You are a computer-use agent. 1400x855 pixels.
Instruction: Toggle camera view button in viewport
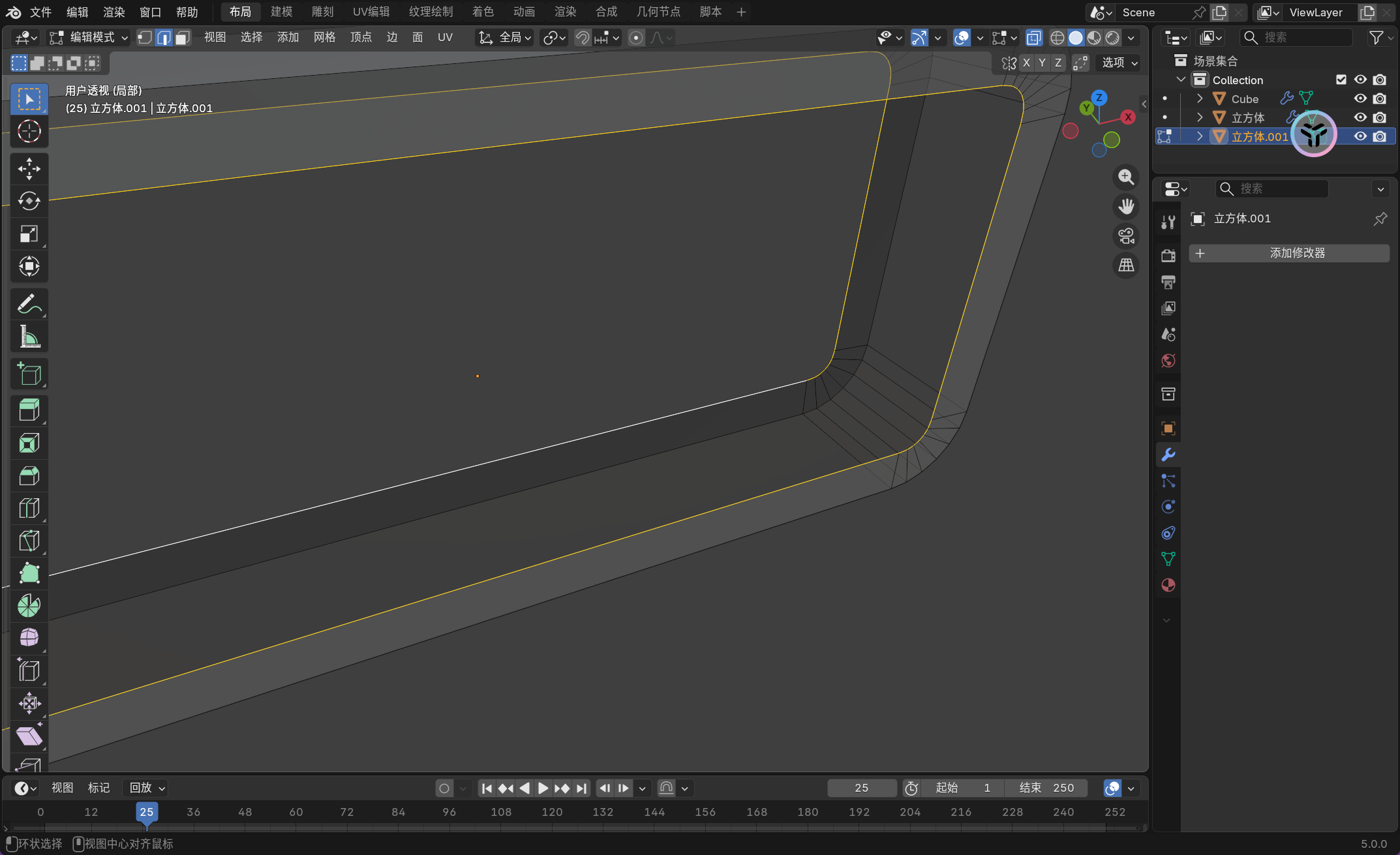1126,236
